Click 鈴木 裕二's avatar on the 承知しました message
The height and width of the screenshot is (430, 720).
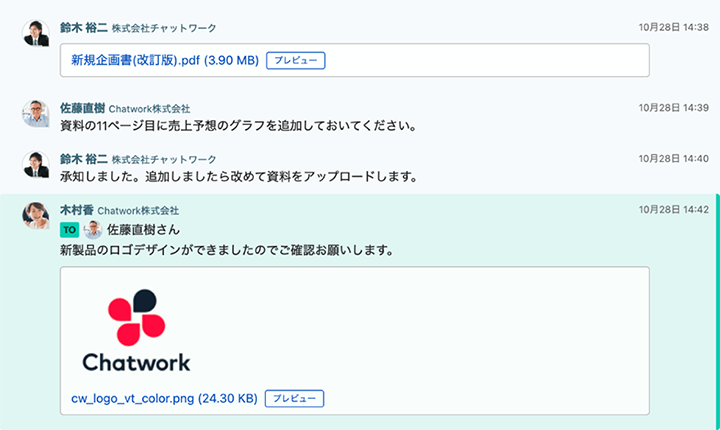(x=35, y=164)
